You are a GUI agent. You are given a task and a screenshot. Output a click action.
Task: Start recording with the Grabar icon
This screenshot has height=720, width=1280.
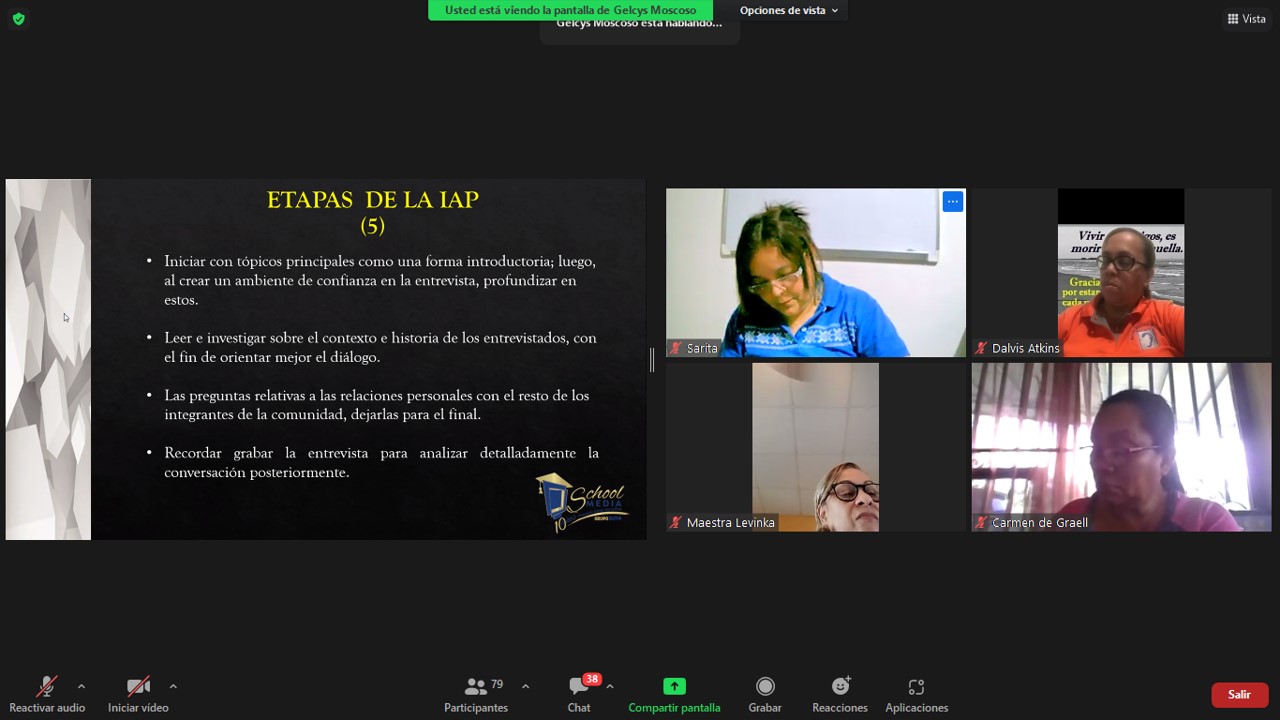click(765, 686)
